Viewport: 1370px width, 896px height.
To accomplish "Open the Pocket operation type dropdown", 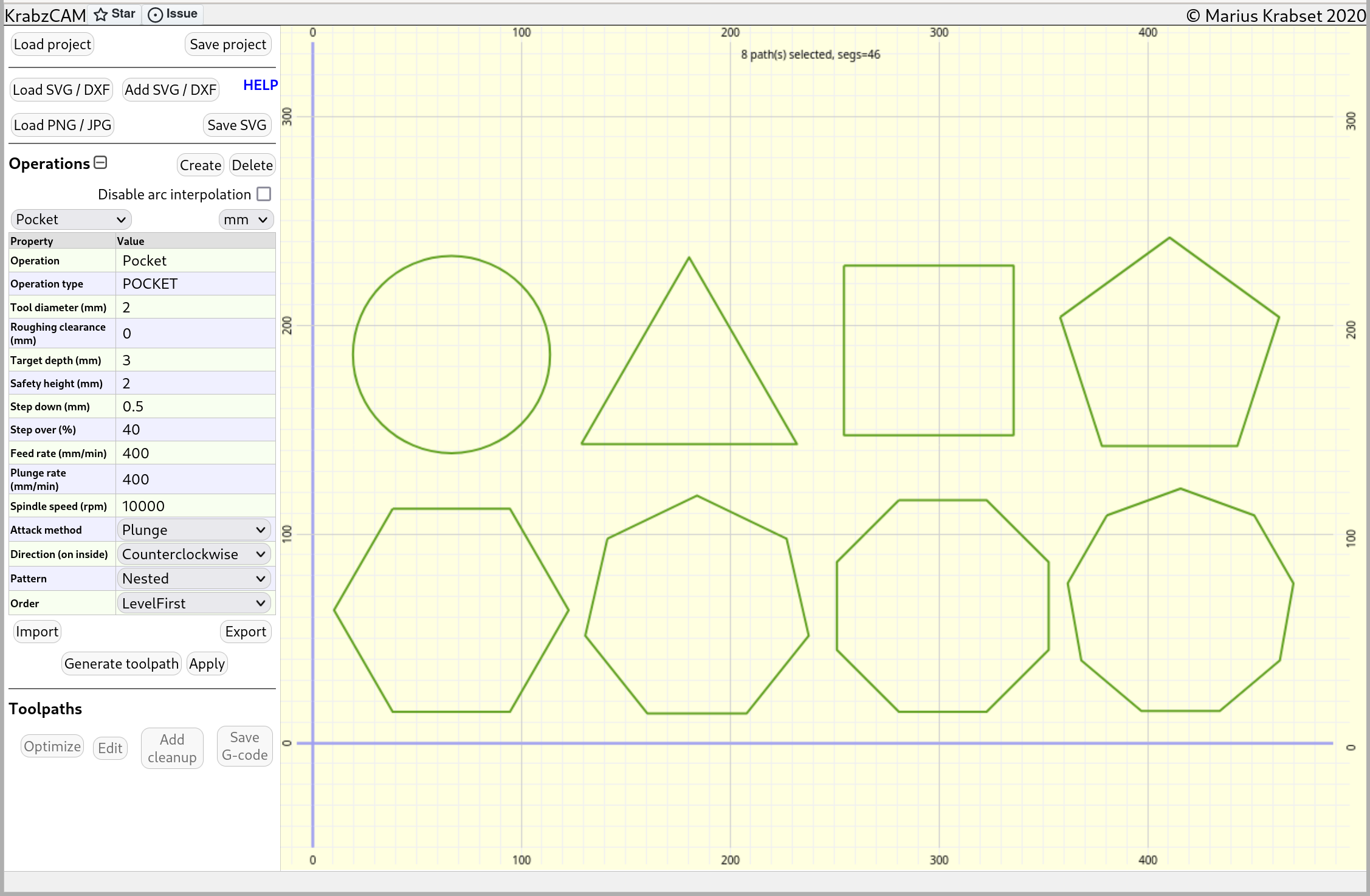I will click(x=71, y=219).
